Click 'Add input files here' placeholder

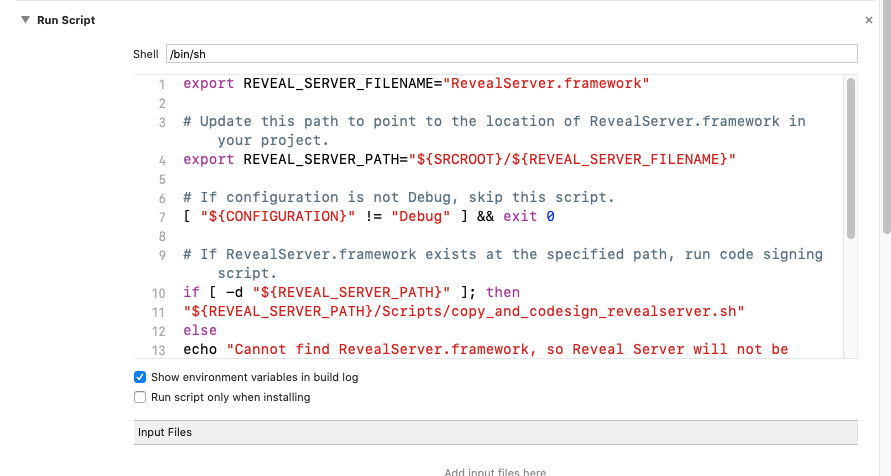[495, 471]
